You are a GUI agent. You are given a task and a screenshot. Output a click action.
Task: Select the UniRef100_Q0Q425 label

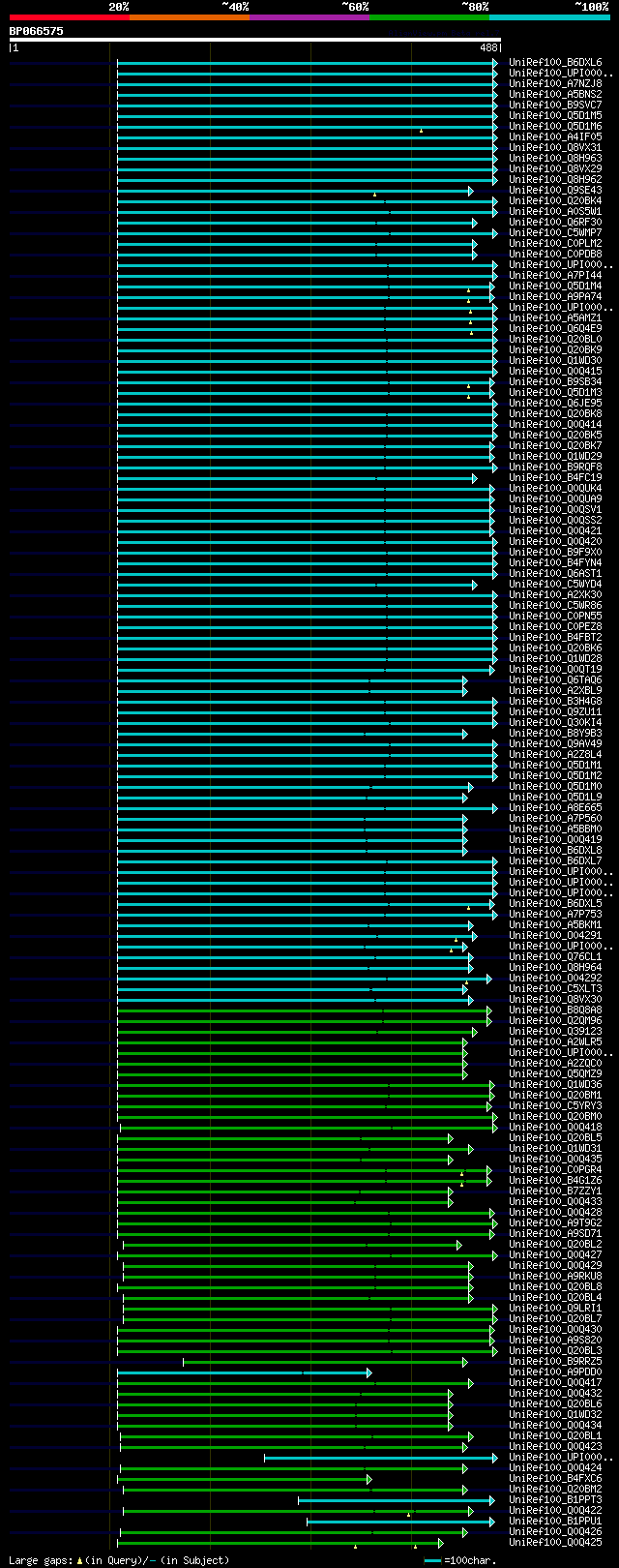(x=555, y=1543)
